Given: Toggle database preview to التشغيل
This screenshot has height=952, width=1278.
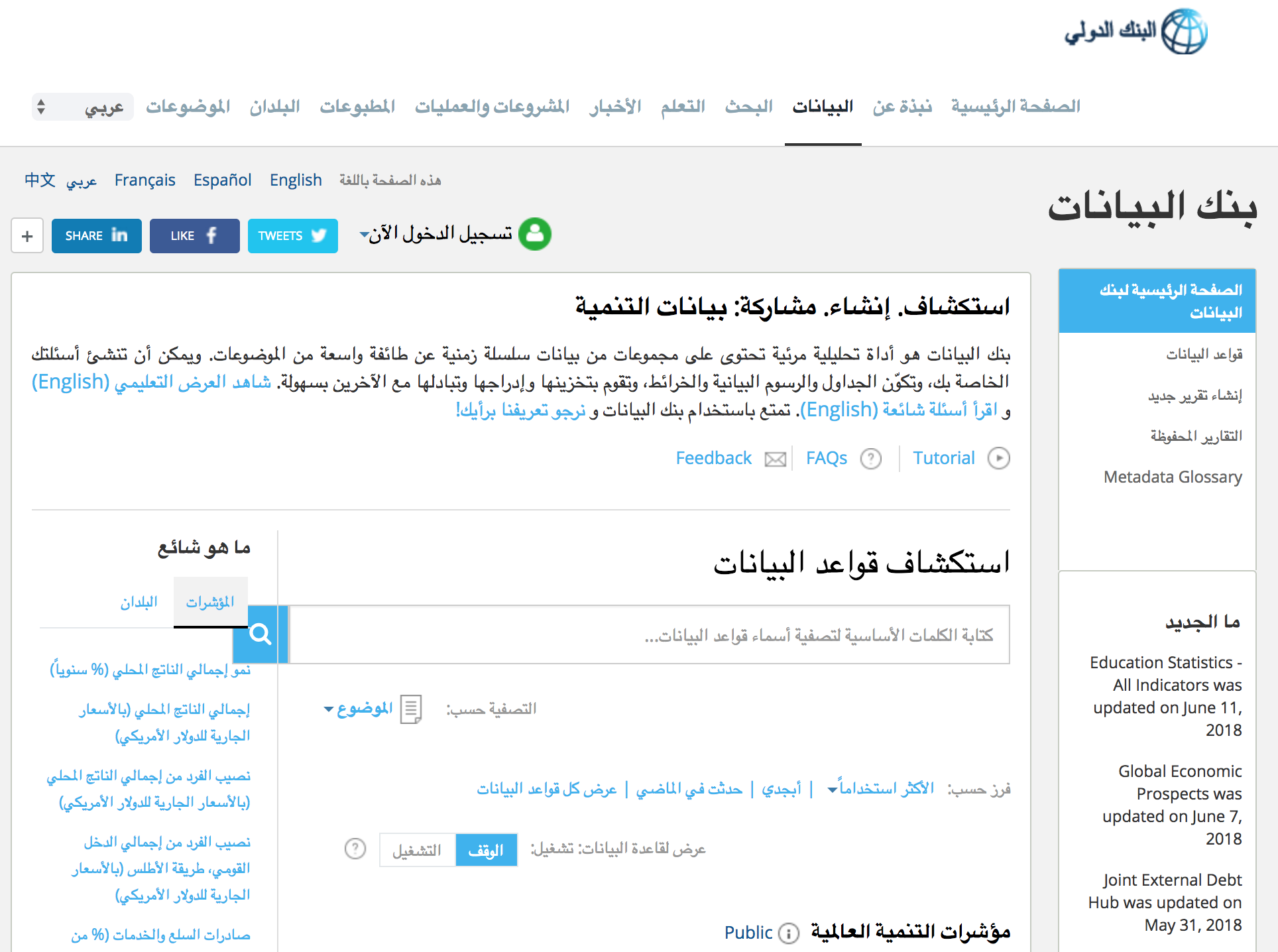Looking at the screenshot, I should pos(417,851).
